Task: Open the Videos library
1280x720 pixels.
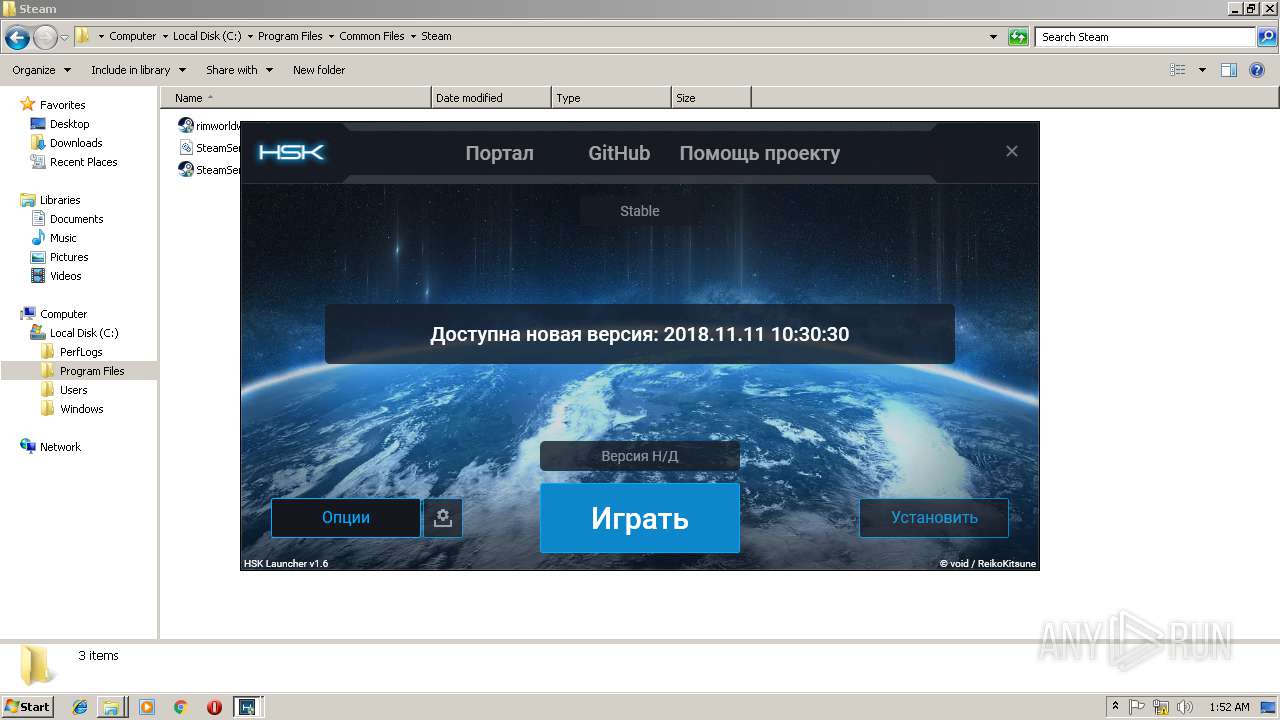Action: (66, 276)
